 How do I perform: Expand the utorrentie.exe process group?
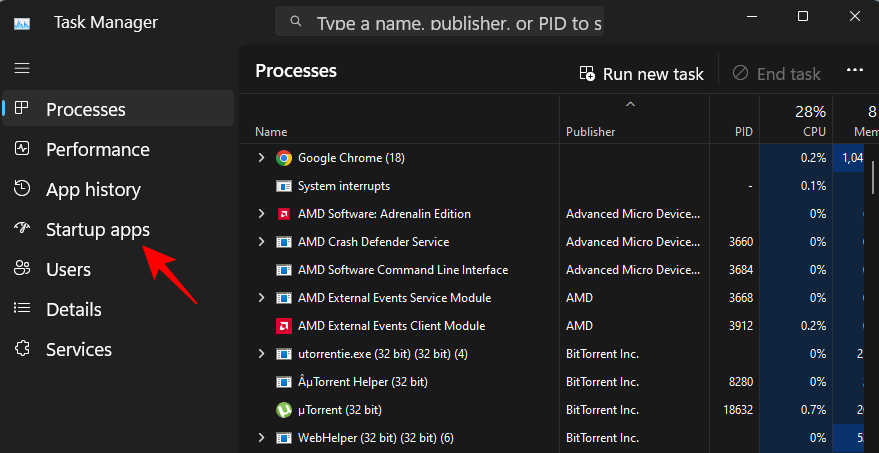[262, 354]
